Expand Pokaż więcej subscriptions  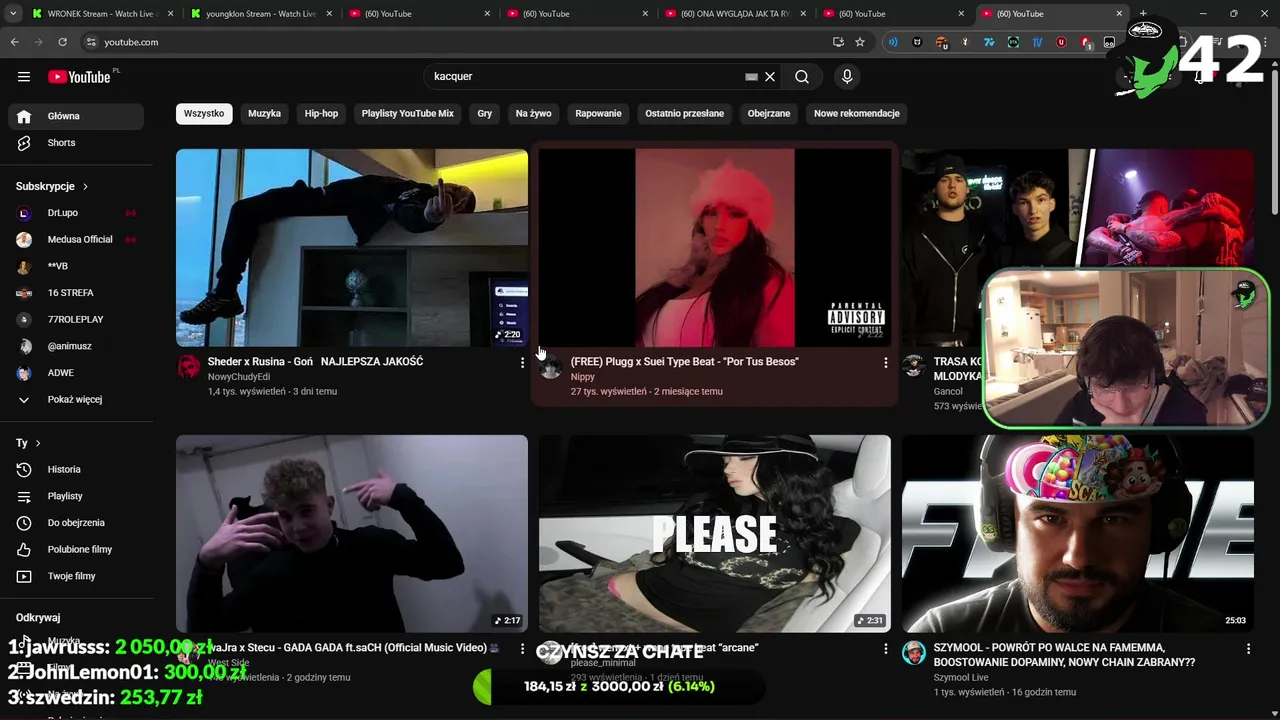pos(76,400)
